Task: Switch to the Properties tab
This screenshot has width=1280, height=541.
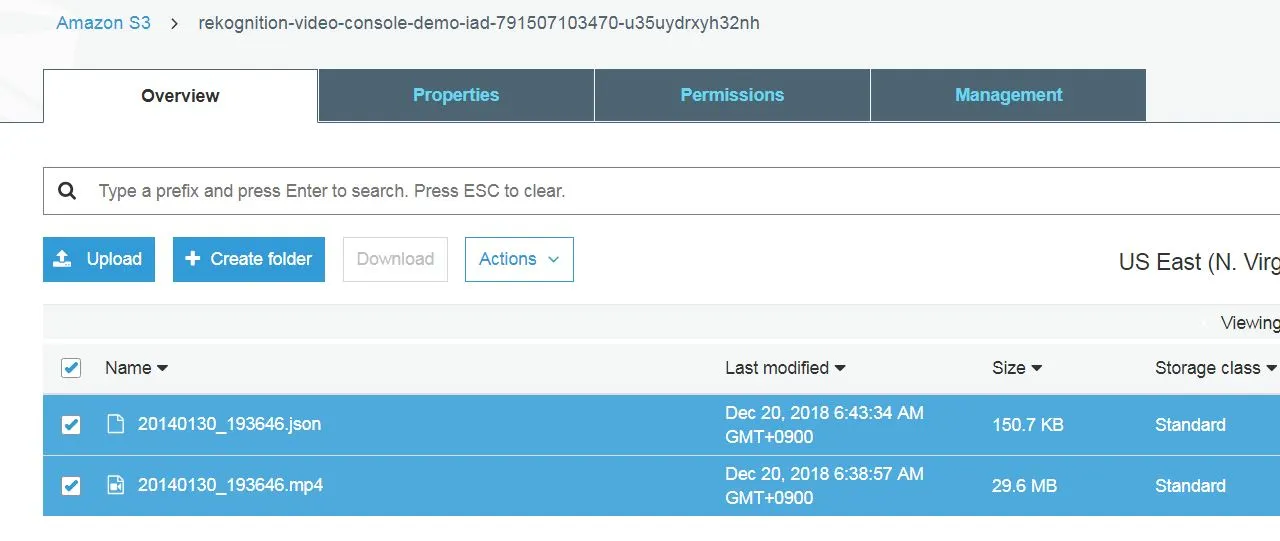Action: tap(456, 95)
